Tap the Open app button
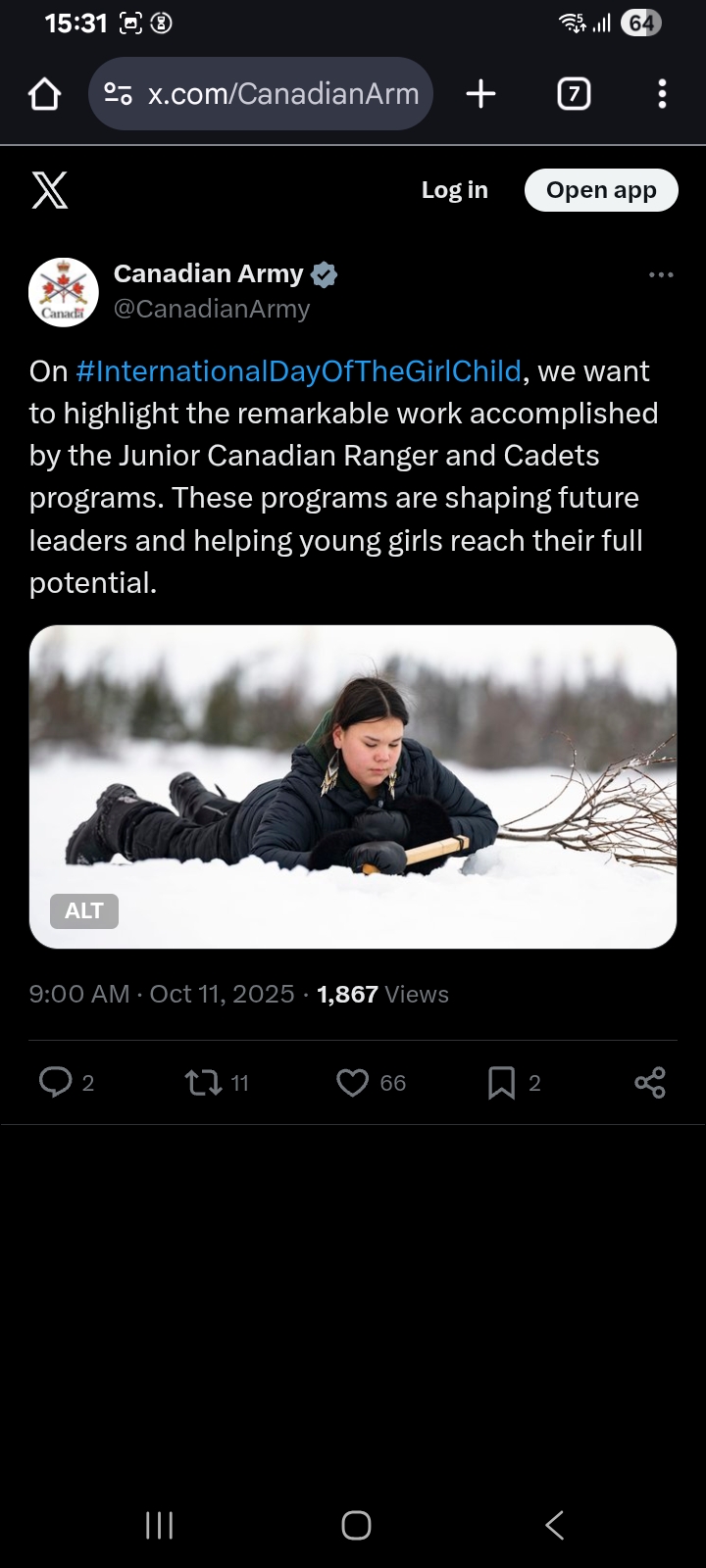The height and width of the screenshot is (1568, 706). pyautogui.click(x=601, y=190)
